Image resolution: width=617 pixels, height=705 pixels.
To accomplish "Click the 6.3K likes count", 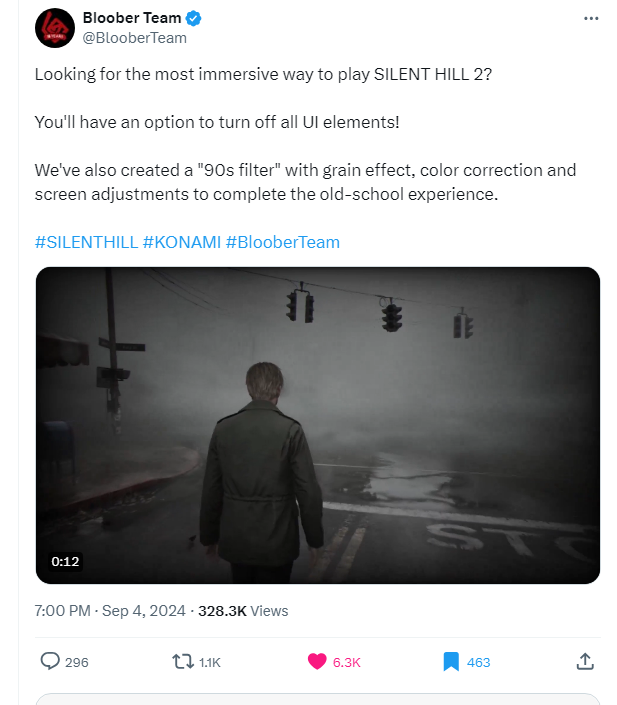I will pyautogui.click(x=346, y=662).
